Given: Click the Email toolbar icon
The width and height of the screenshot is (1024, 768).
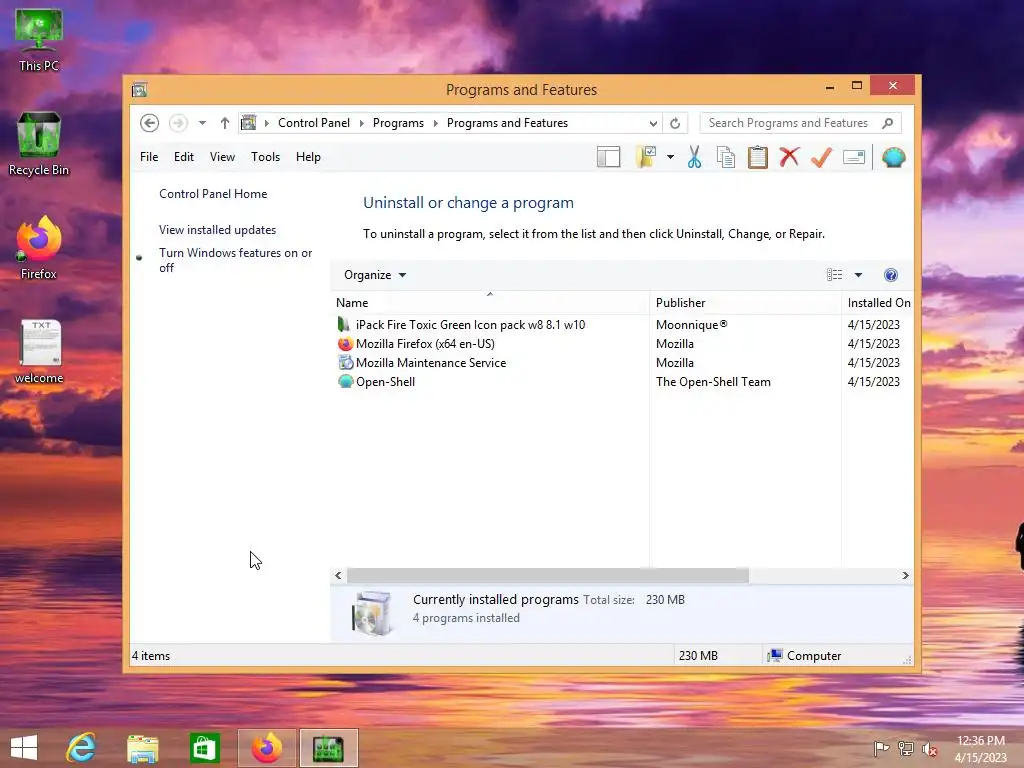Looking at the screenshot, I should point(854,157).
